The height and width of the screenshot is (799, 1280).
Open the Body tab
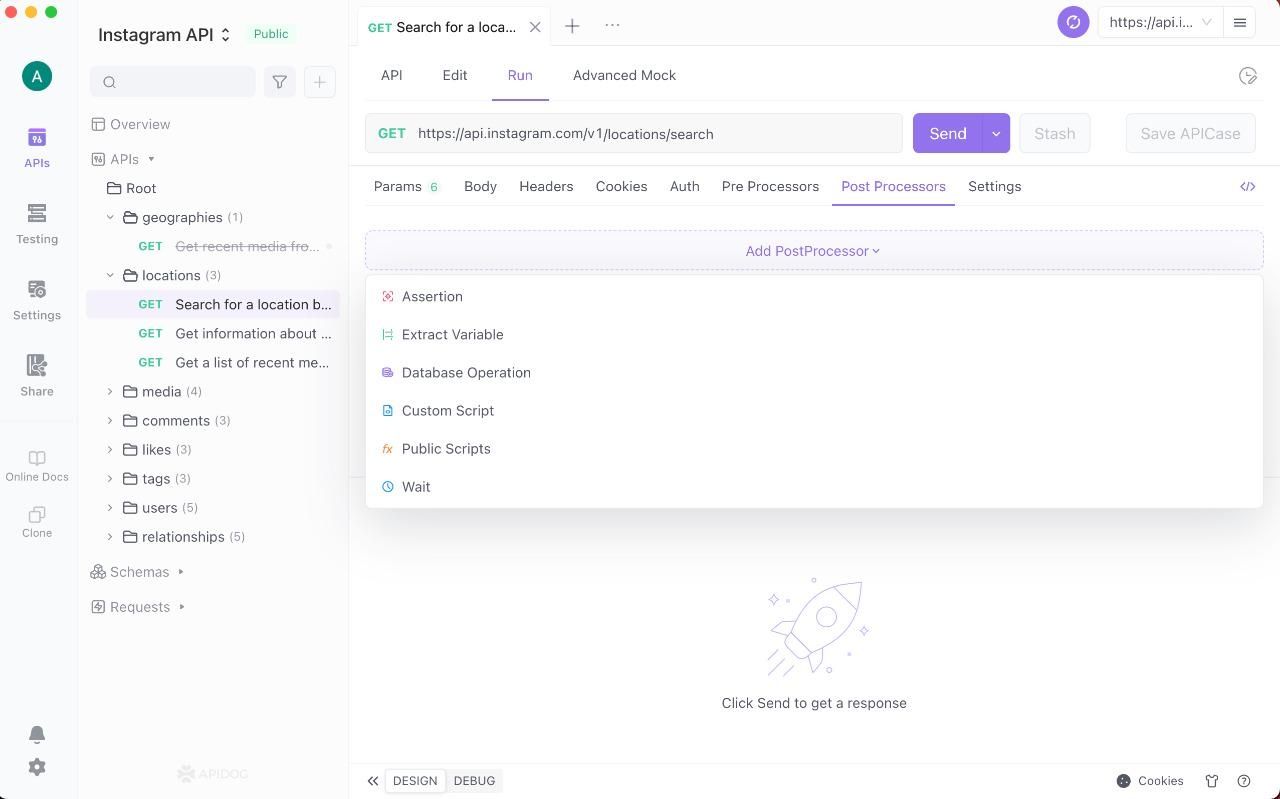click(x=480, y=187)
